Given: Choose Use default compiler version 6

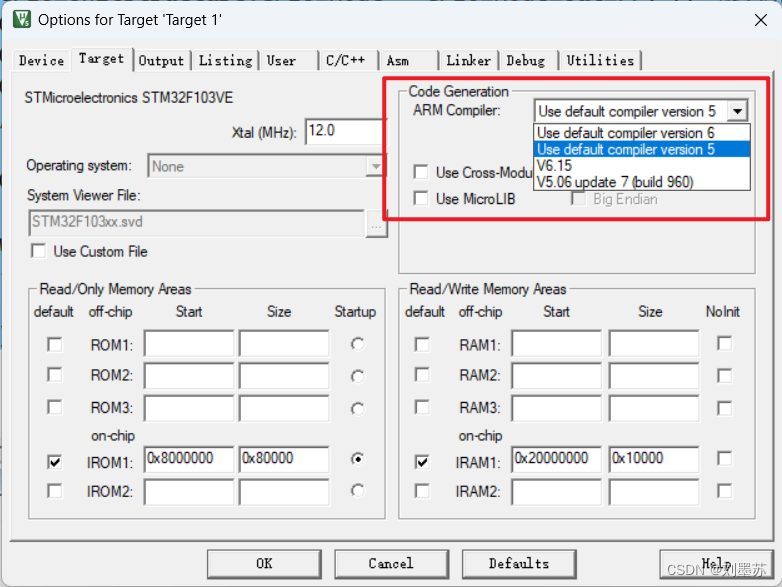Looking at the screenshot, I should tap(641, 133).
